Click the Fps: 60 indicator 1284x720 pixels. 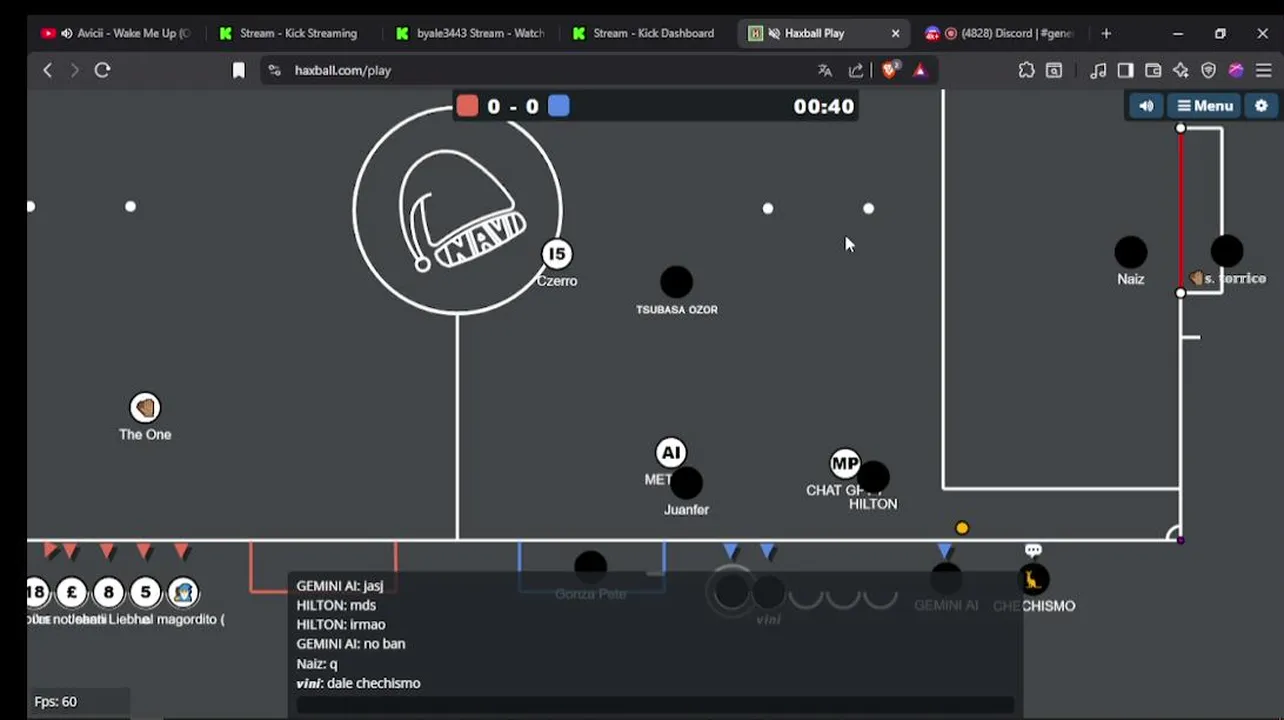[x=56, y=702]
